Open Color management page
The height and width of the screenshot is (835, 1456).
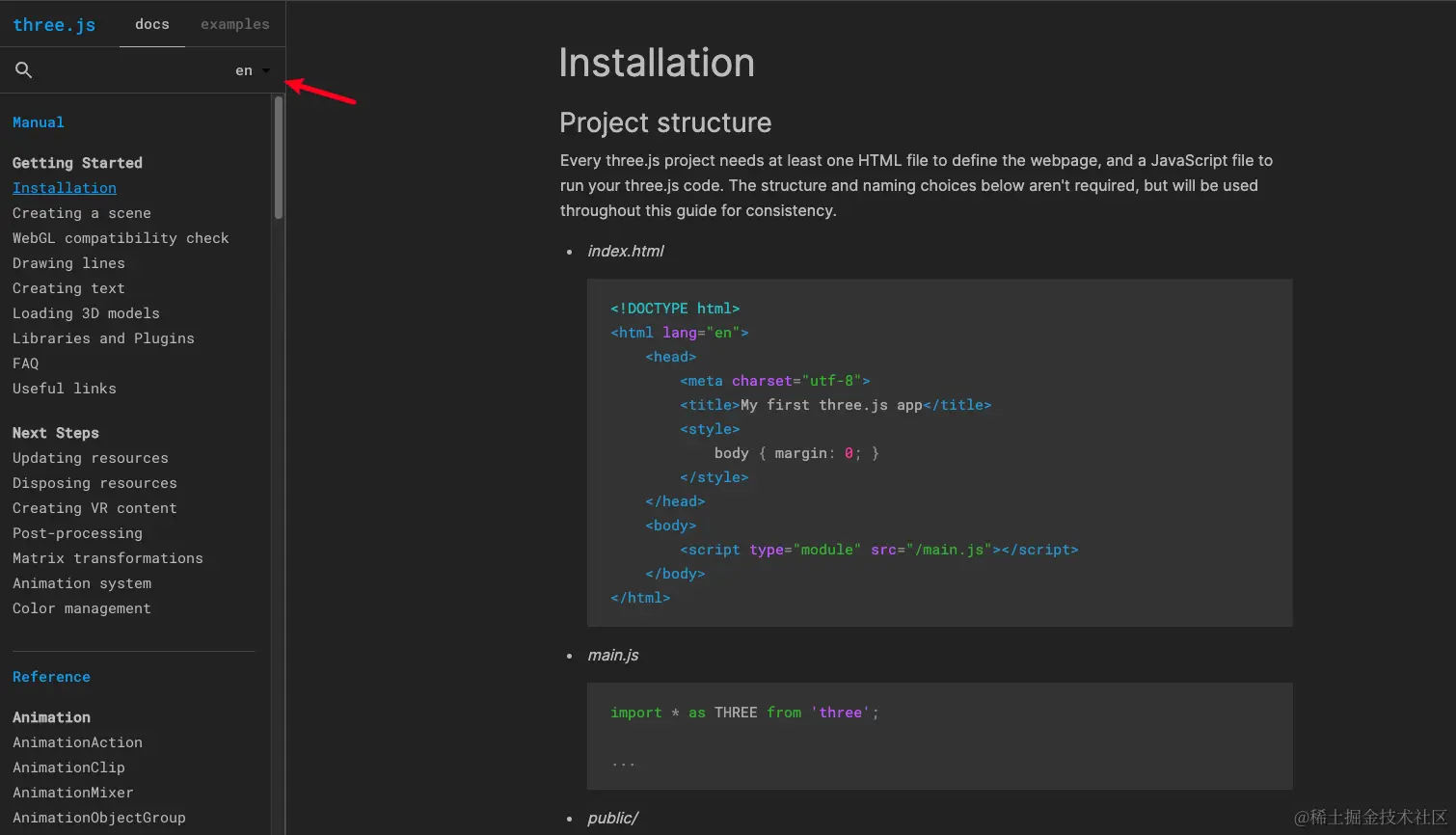tap(82, 608)
